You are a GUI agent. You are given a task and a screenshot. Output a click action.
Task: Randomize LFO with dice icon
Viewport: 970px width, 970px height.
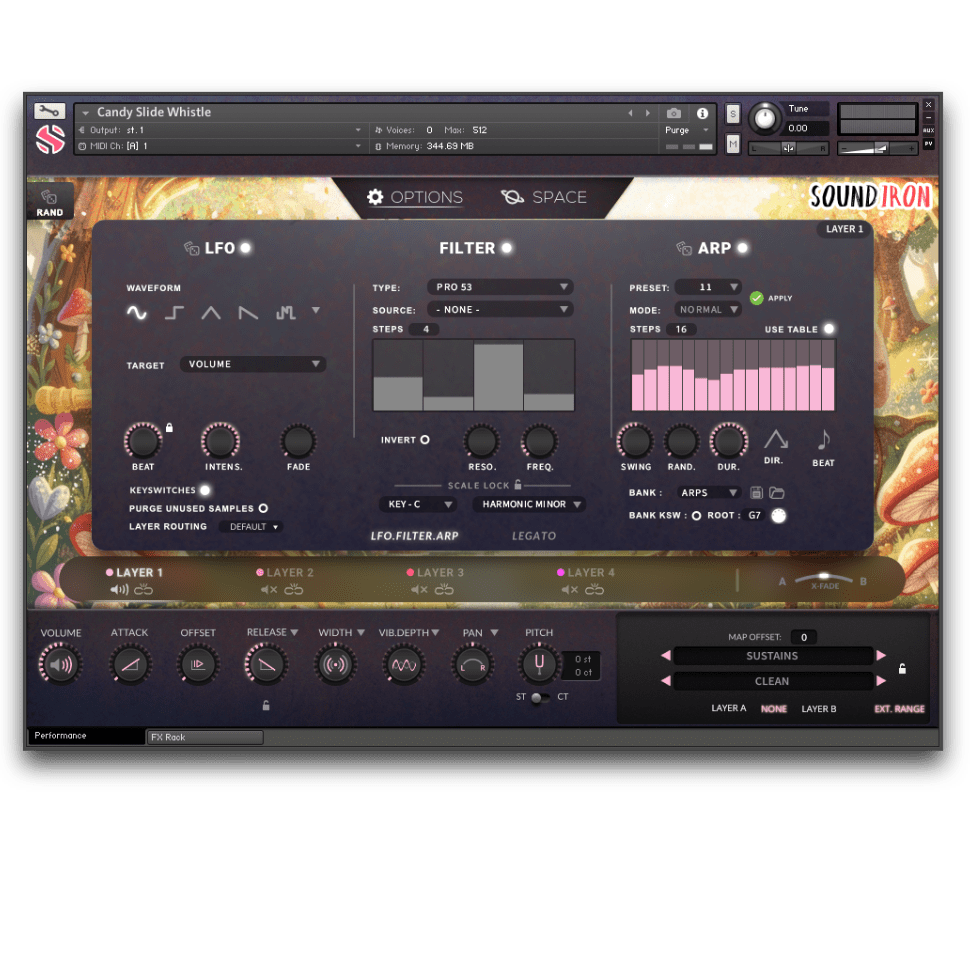point(191,248)
